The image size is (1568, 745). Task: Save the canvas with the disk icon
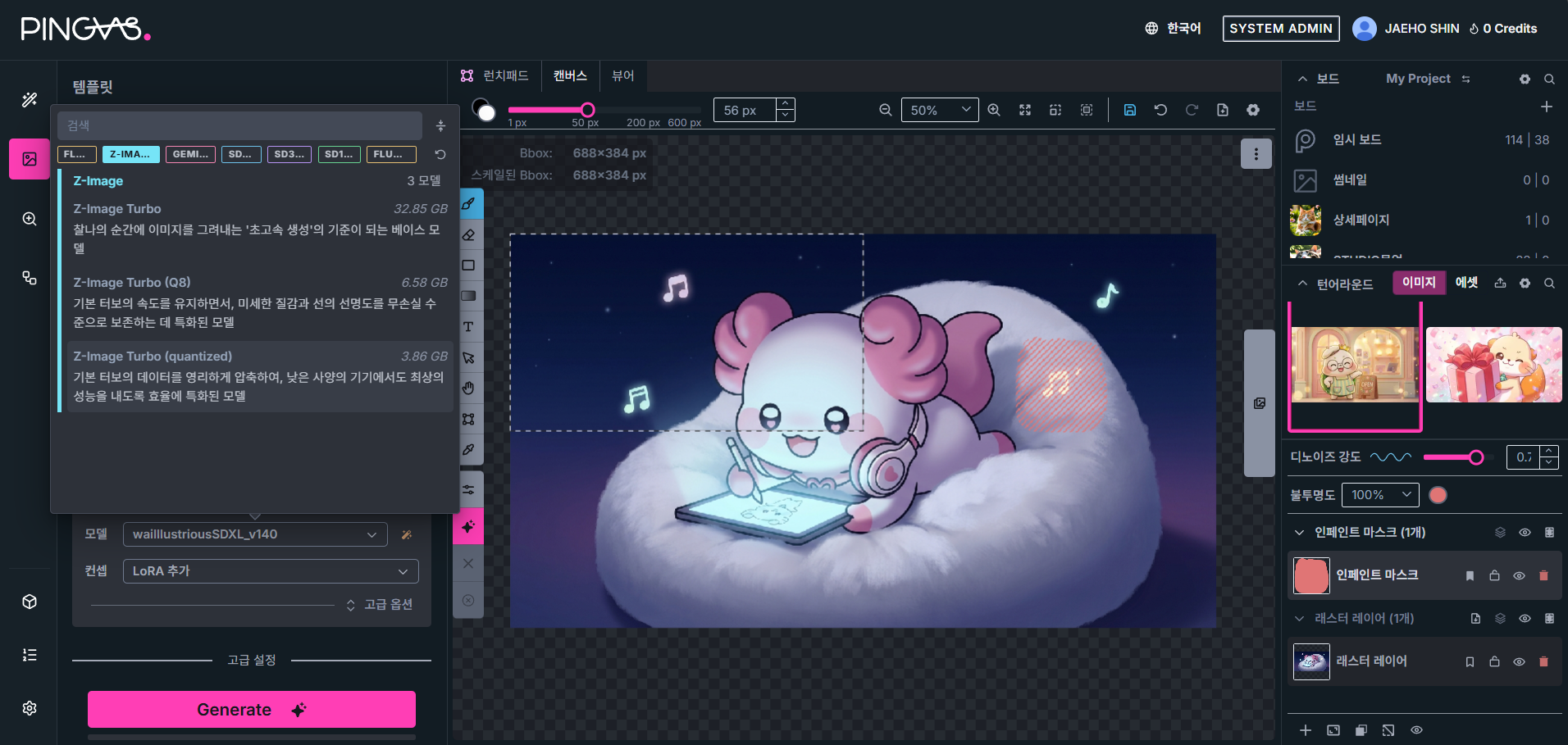(x=1130, y=110)
